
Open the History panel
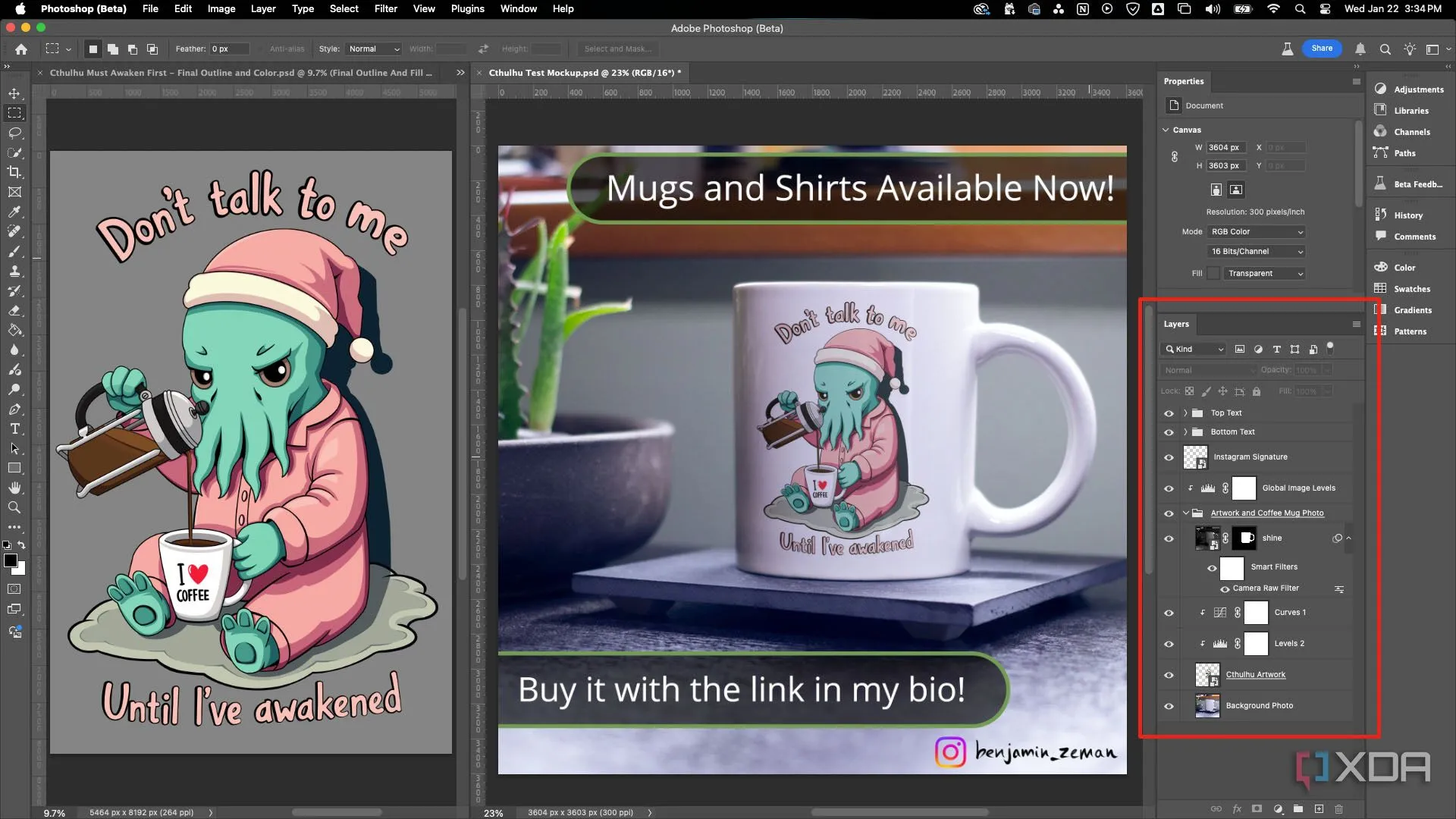pyautogui.click(x=1398, y=215)
